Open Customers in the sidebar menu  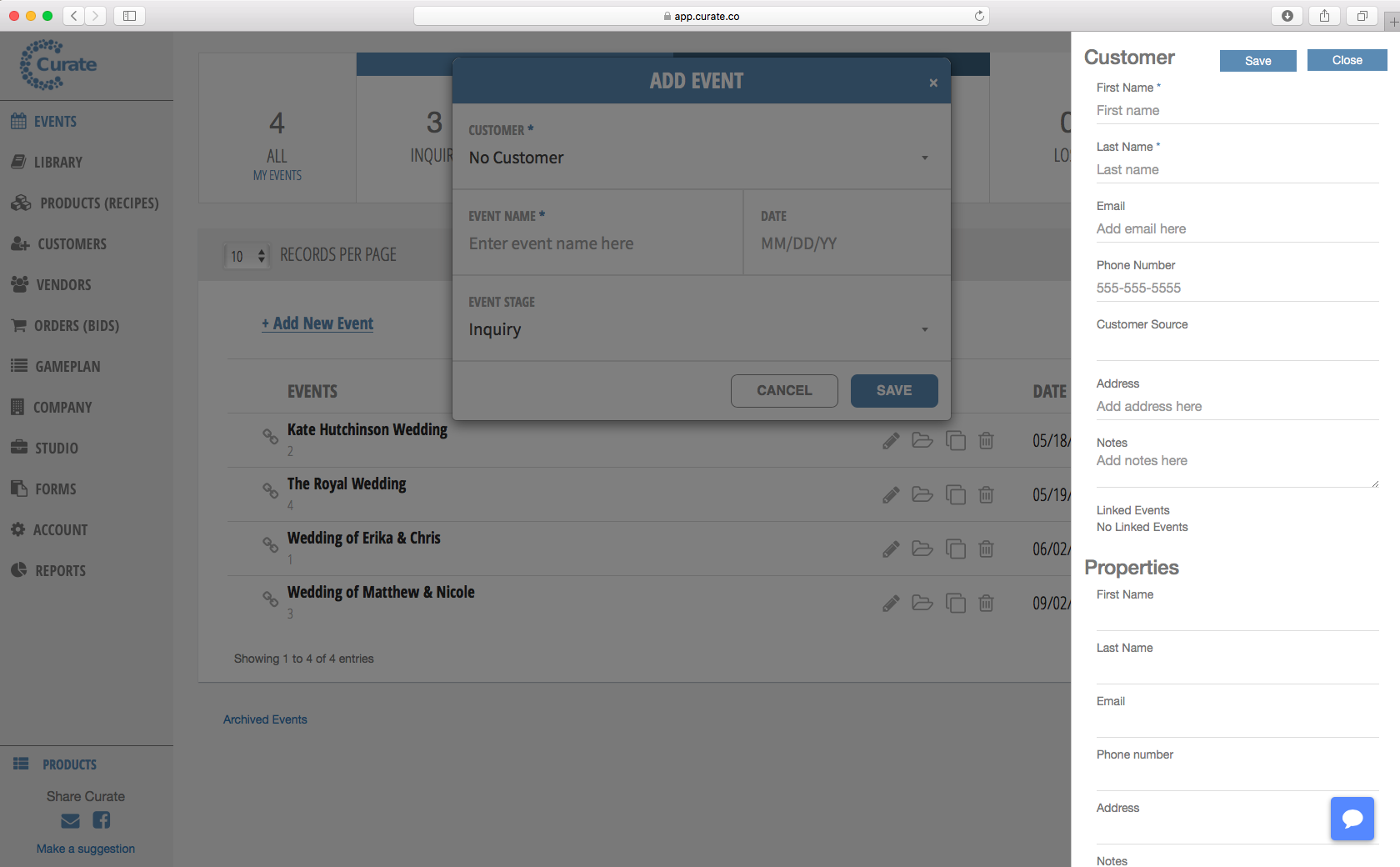pyautogui.click(x=72, y=244)
